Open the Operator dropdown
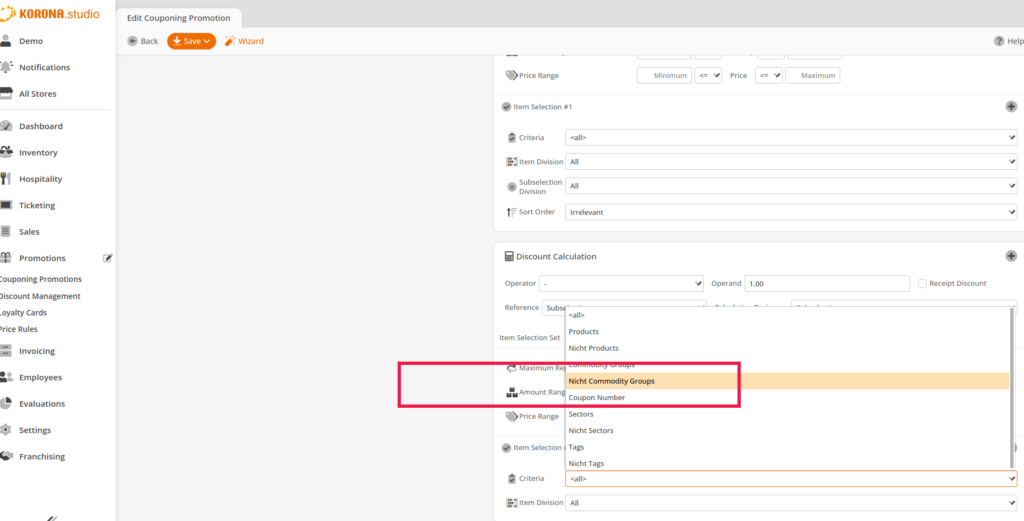Image resolution: width=1024 pixels, height=521 pixels. [x=621, y=283]
